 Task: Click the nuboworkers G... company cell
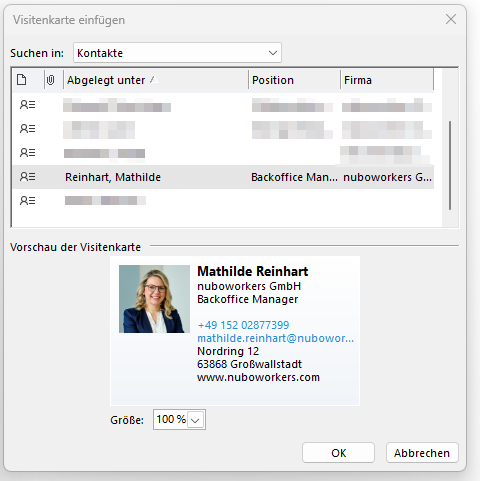coord(387,177)
